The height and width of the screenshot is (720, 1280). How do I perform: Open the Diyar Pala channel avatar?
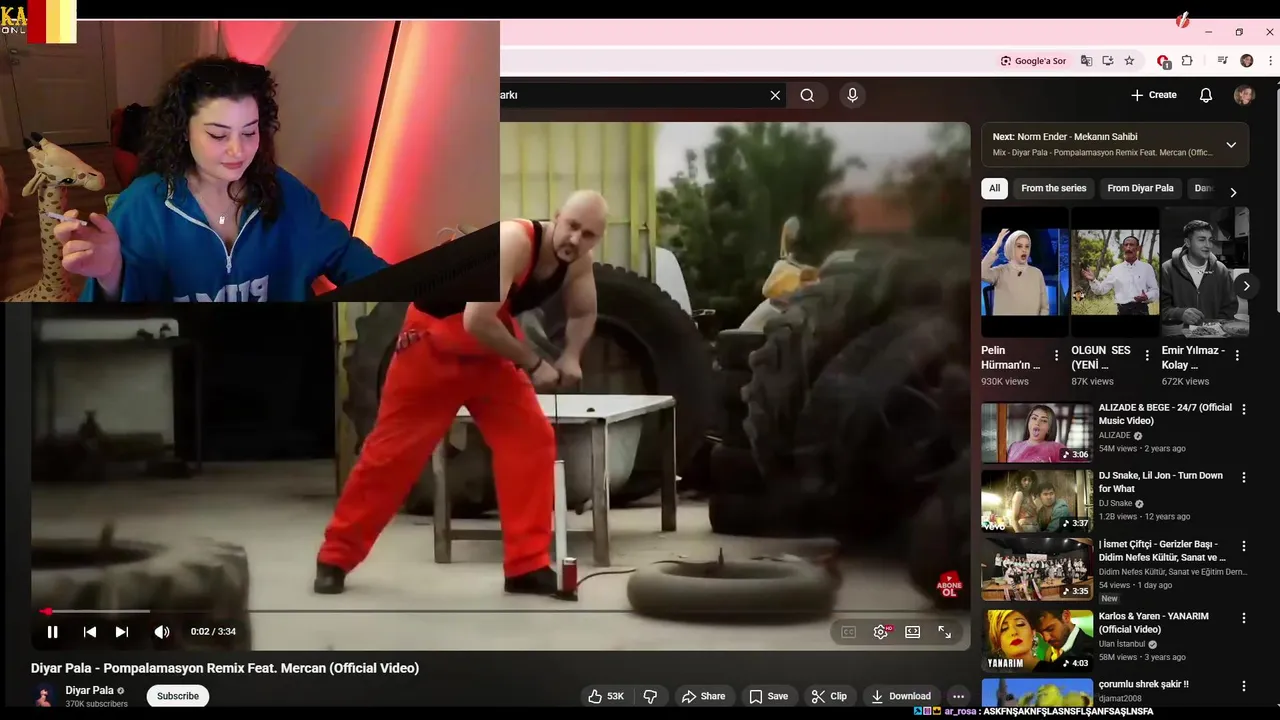tap(43, 697)
